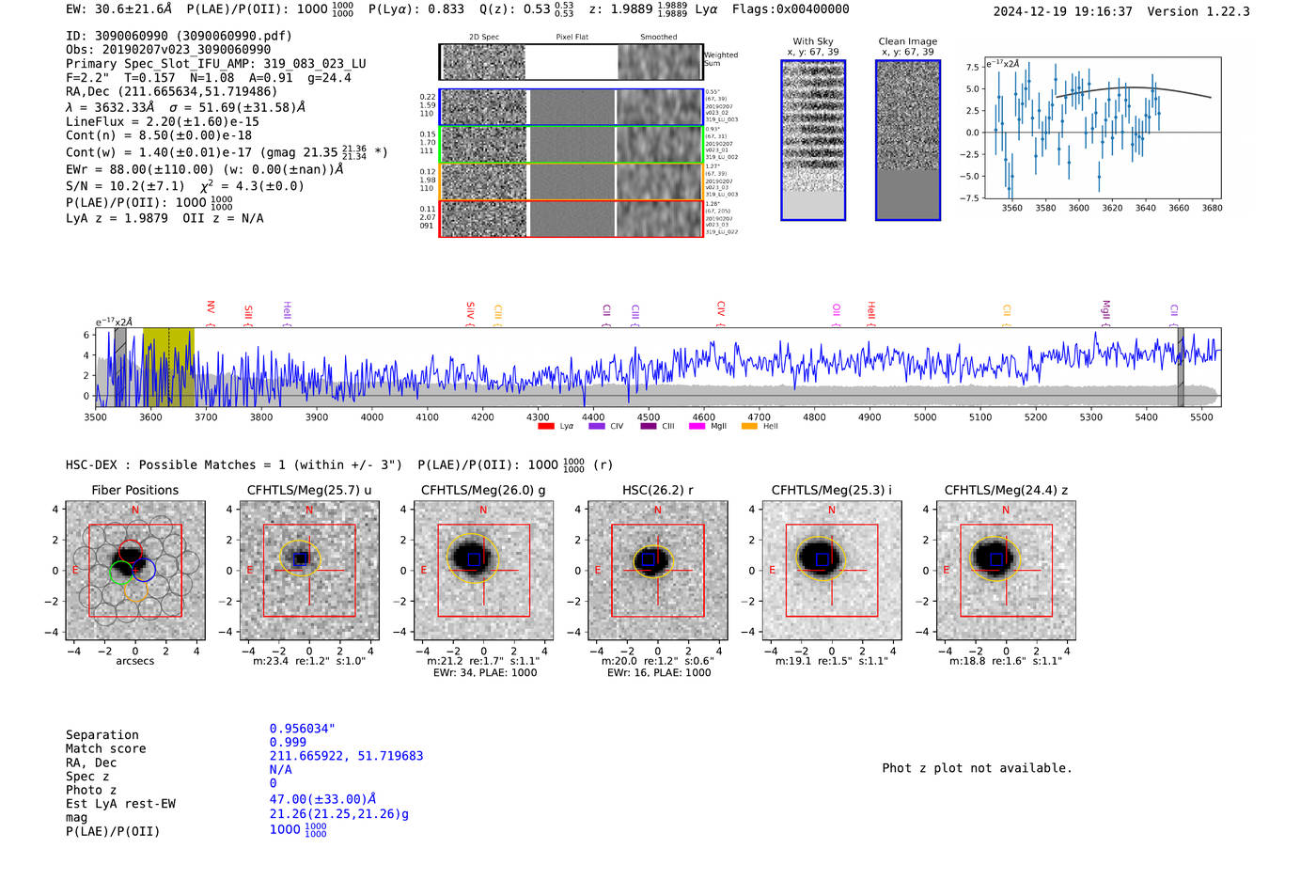Click the emission line fit plot
This screenshot has height=896, width=1316.
pos(1102,128)
